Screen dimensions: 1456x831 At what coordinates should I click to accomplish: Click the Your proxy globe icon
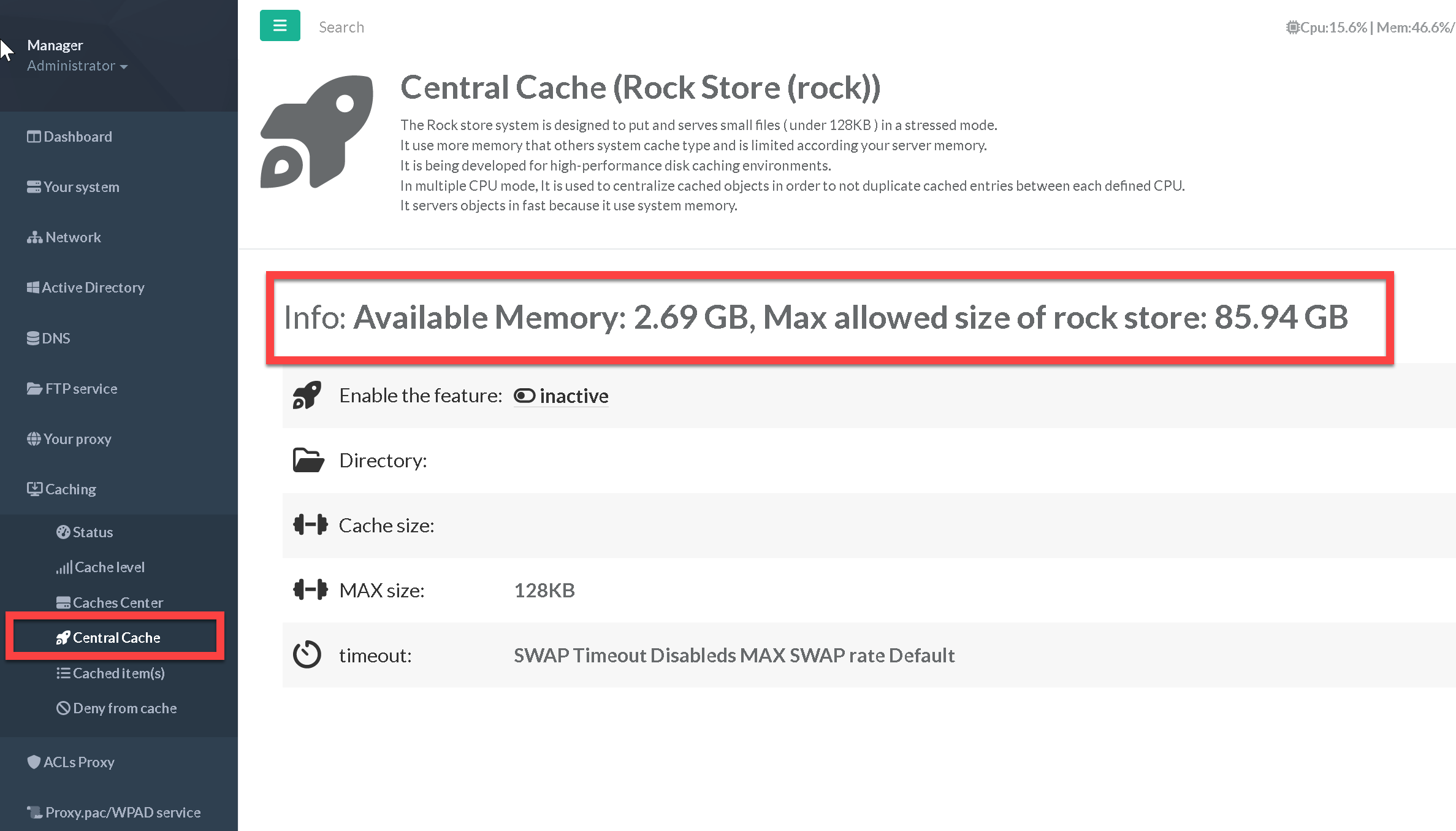(34, 439)
